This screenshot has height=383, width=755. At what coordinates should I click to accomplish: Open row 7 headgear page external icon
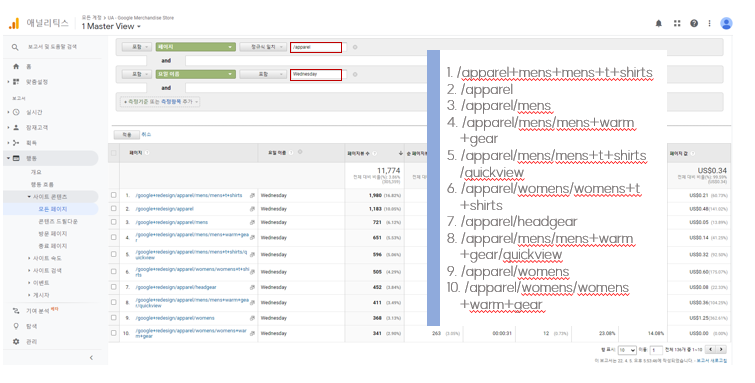[x=252, y=288]
